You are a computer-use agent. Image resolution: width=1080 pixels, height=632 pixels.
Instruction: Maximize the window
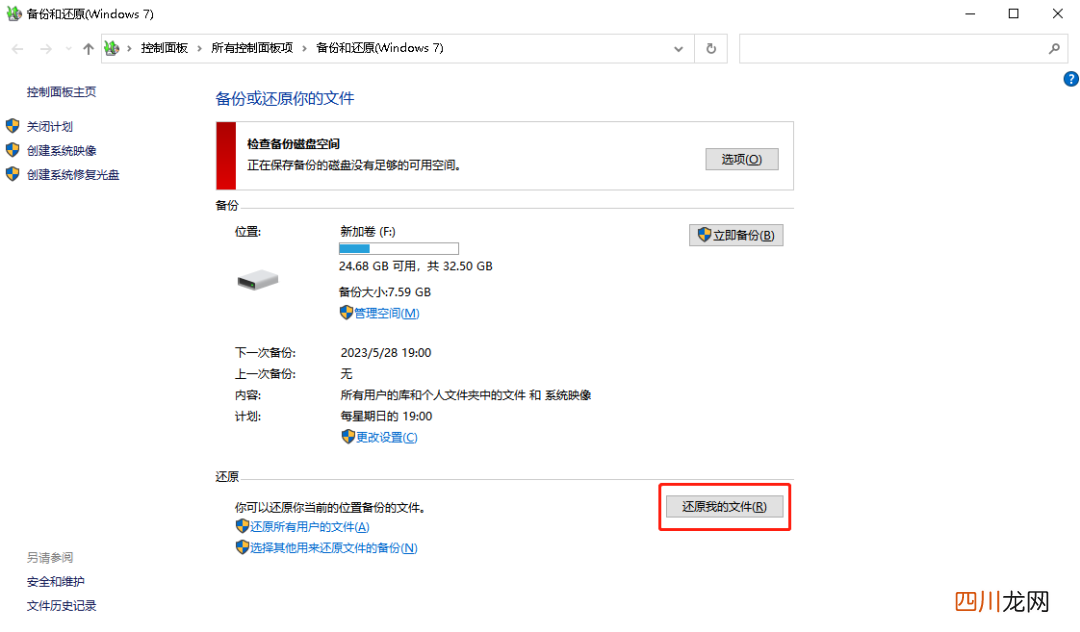[x=1013, y=14]
